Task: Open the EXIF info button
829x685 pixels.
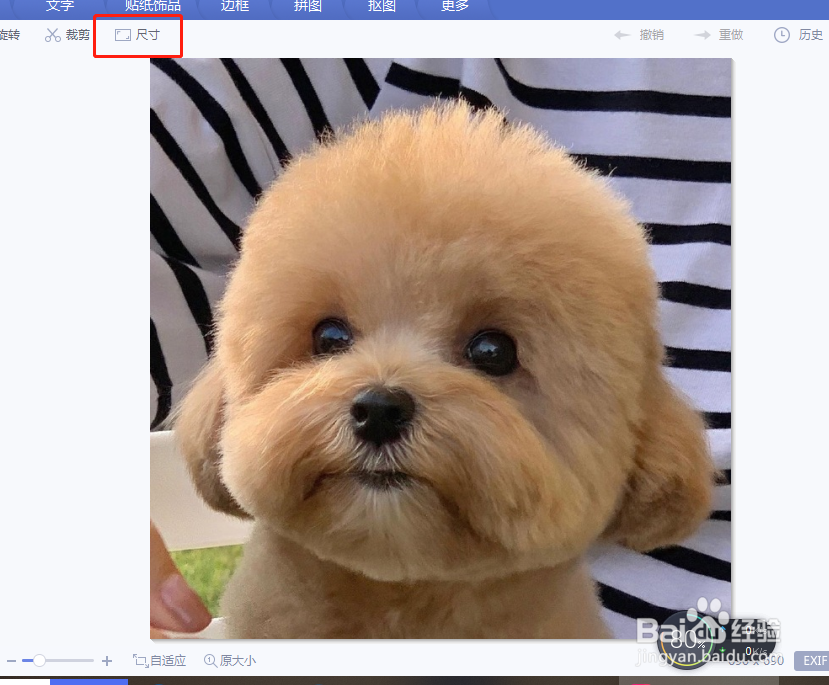Action: click(x=812, y=661)
